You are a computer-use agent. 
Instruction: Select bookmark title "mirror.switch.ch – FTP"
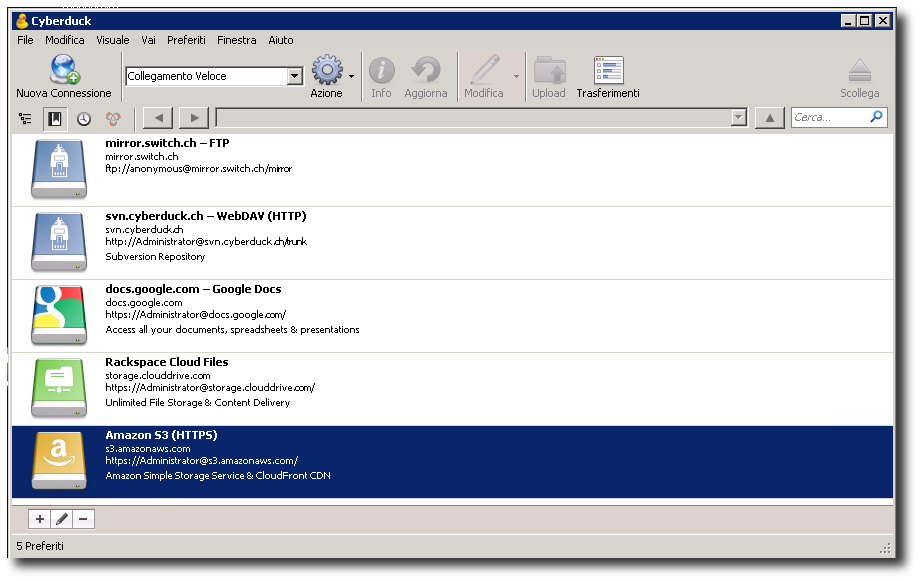coord(167,143)
